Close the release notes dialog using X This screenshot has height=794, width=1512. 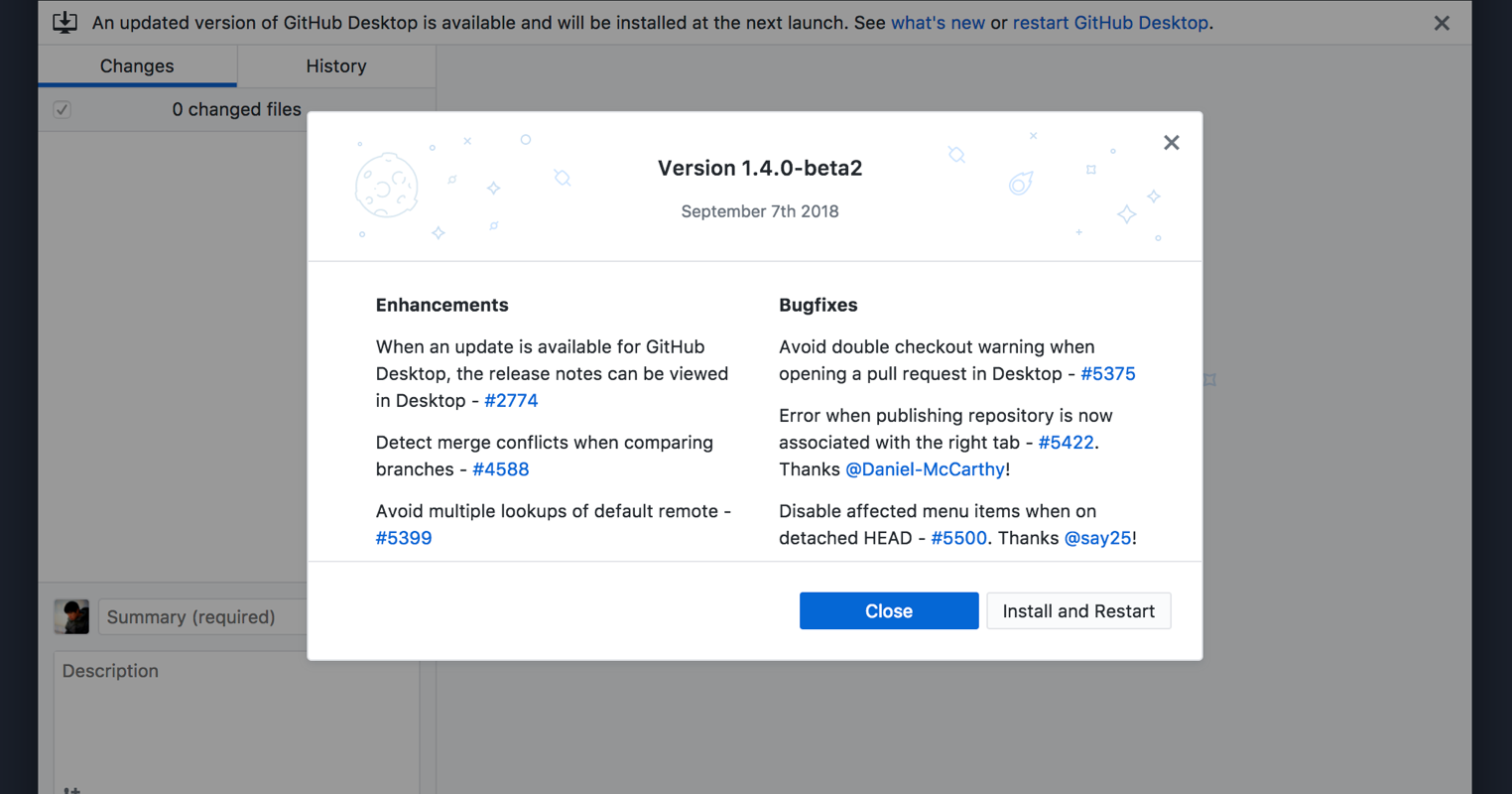pyautogui.click(x=1171, y=143)
